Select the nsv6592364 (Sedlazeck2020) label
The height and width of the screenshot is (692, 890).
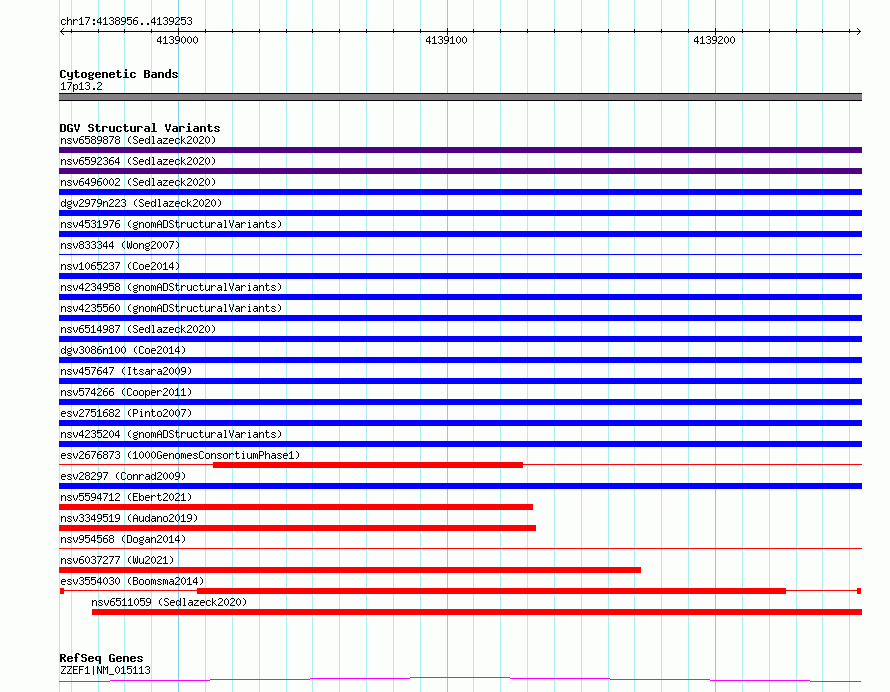click(x=138, y=161)
